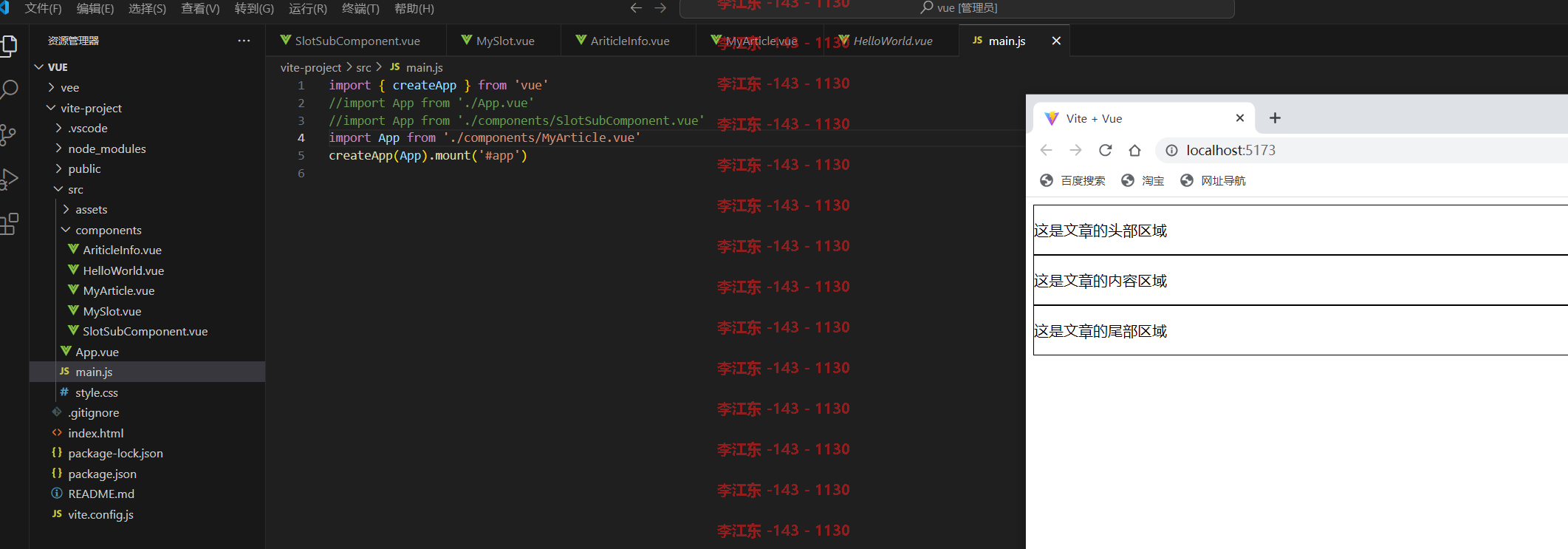
Task: Open AriticleInfo.vue in the file tree
Action: pyautogui.click(x=147, y=250)
